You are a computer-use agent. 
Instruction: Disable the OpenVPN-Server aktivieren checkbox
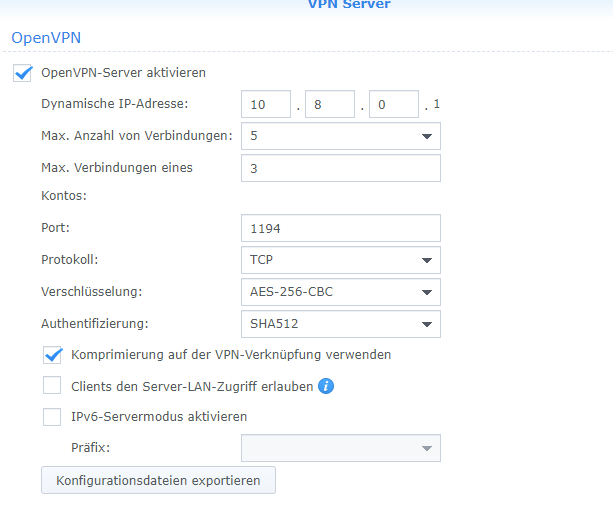(x=24, y=73)
